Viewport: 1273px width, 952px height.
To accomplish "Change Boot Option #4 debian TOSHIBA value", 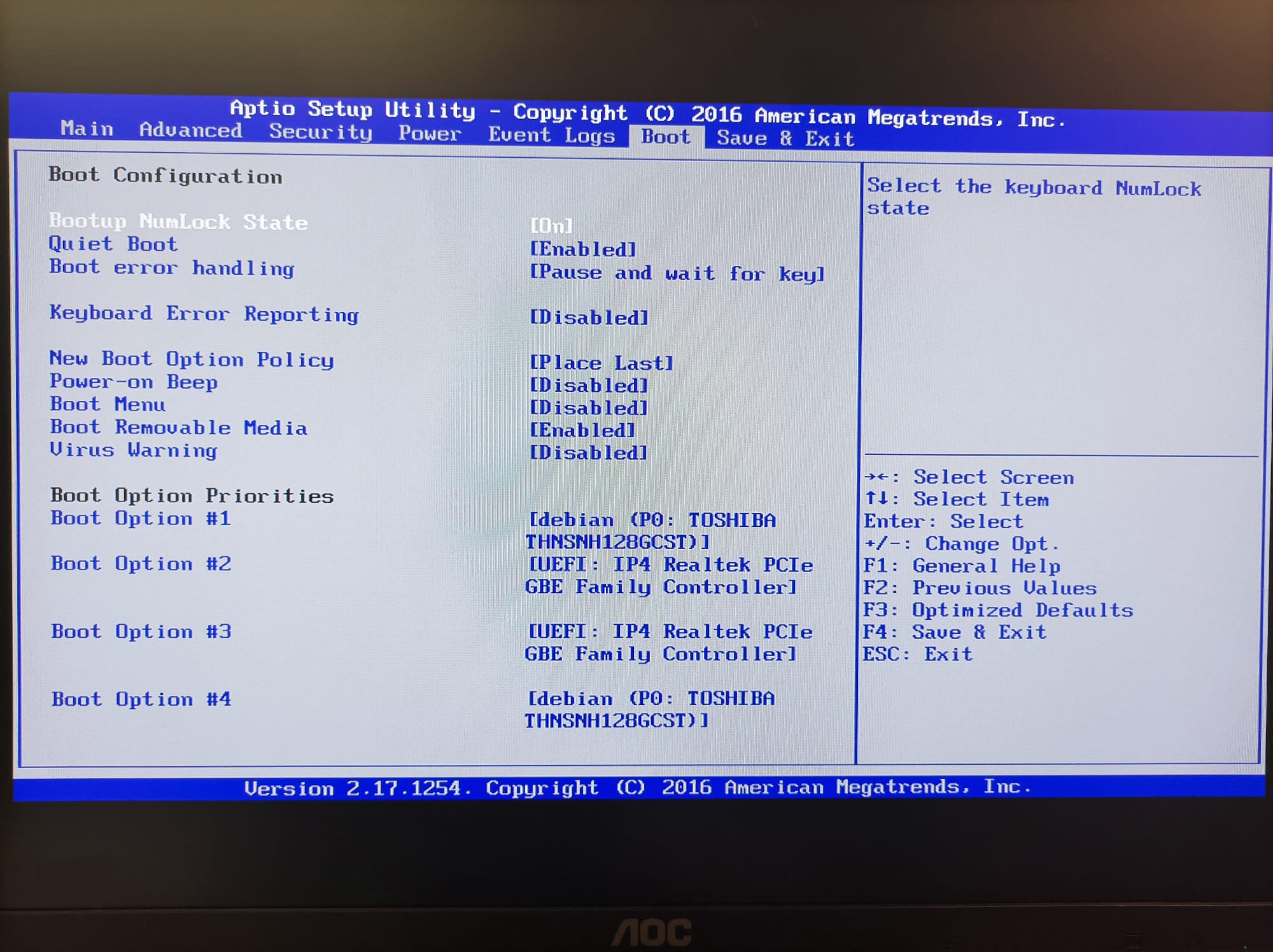I will click(x=649, y=710).
